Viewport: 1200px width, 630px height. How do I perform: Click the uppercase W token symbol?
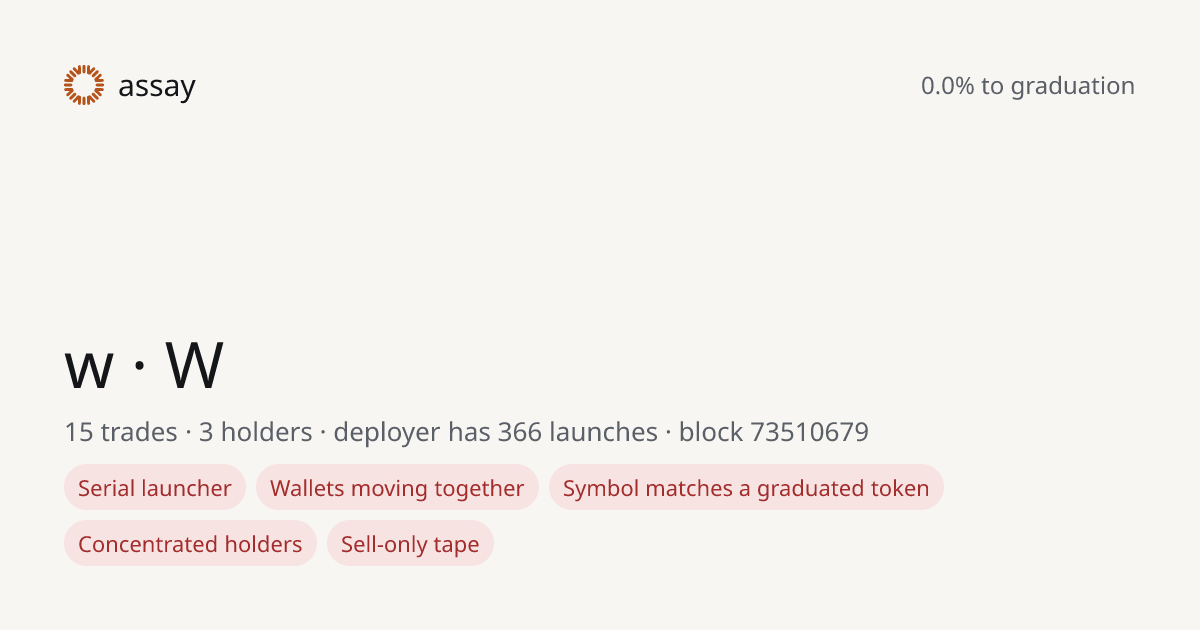point(195,365)
